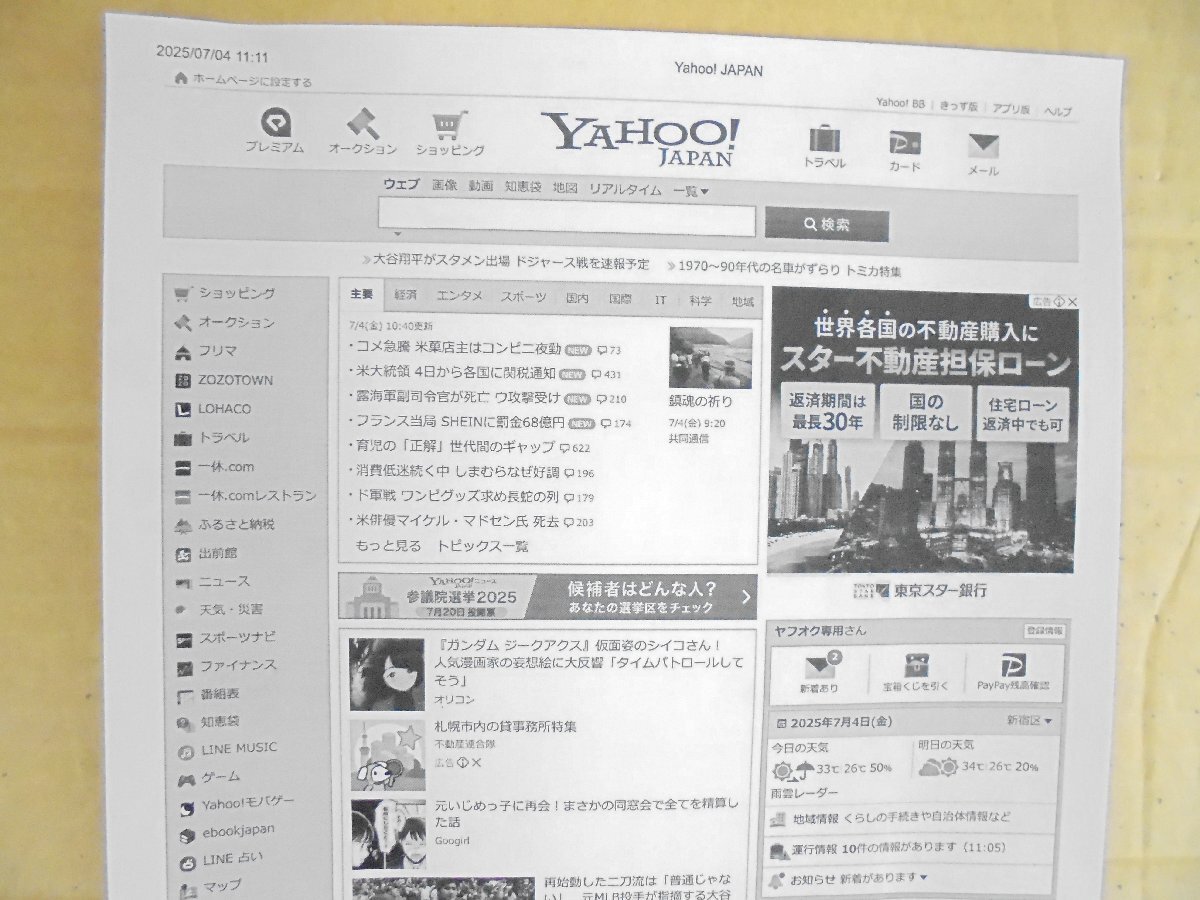This screenshot has width=1200, height=900.
Task: Click sidebar 一休.com icon
Action: tap(182, 467)
